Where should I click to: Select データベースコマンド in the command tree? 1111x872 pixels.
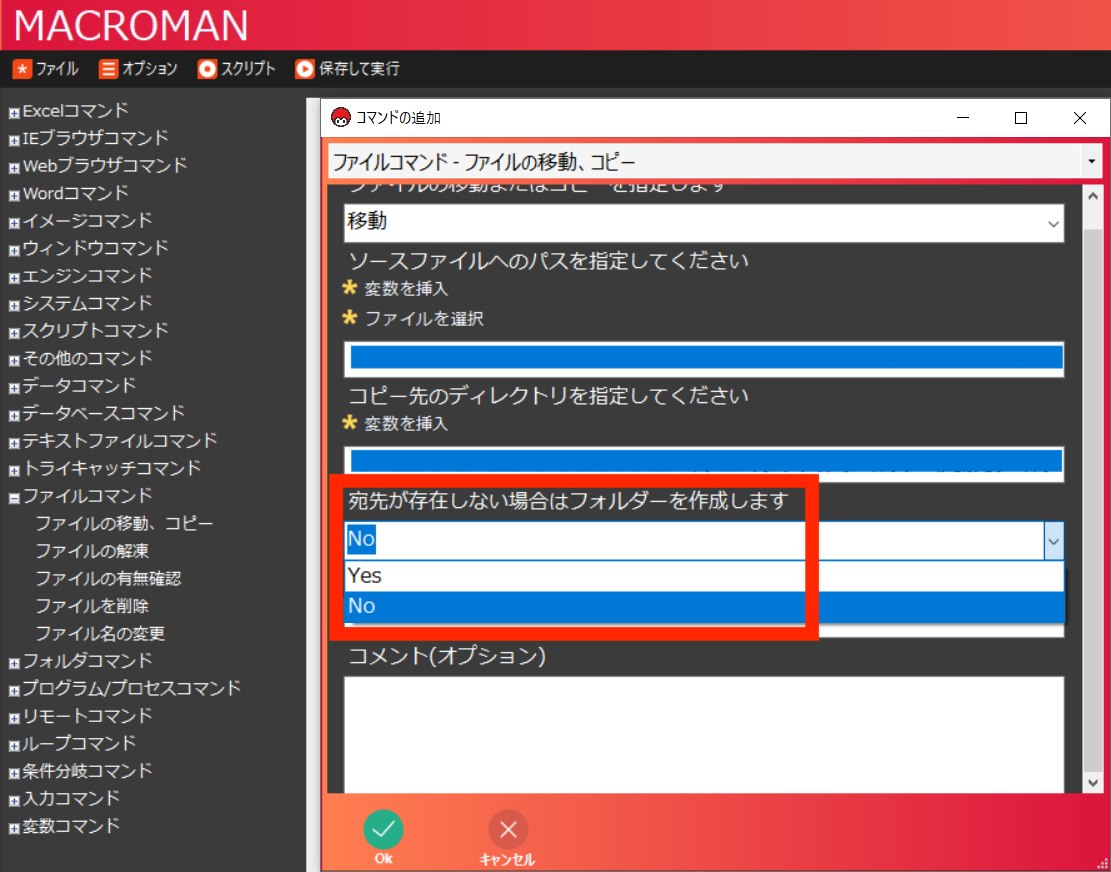[103, 412]
